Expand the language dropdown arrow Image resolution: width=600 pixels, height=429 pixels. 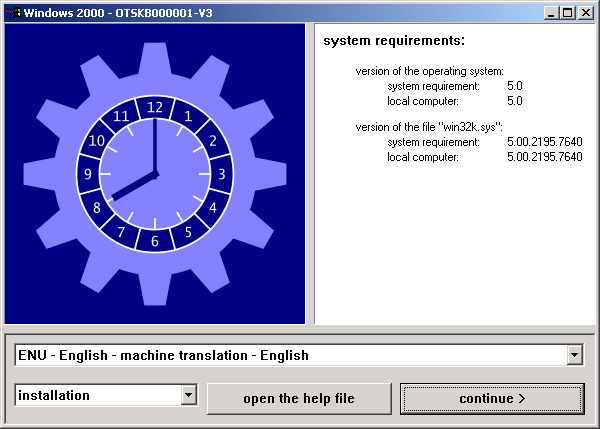(574, 355)
